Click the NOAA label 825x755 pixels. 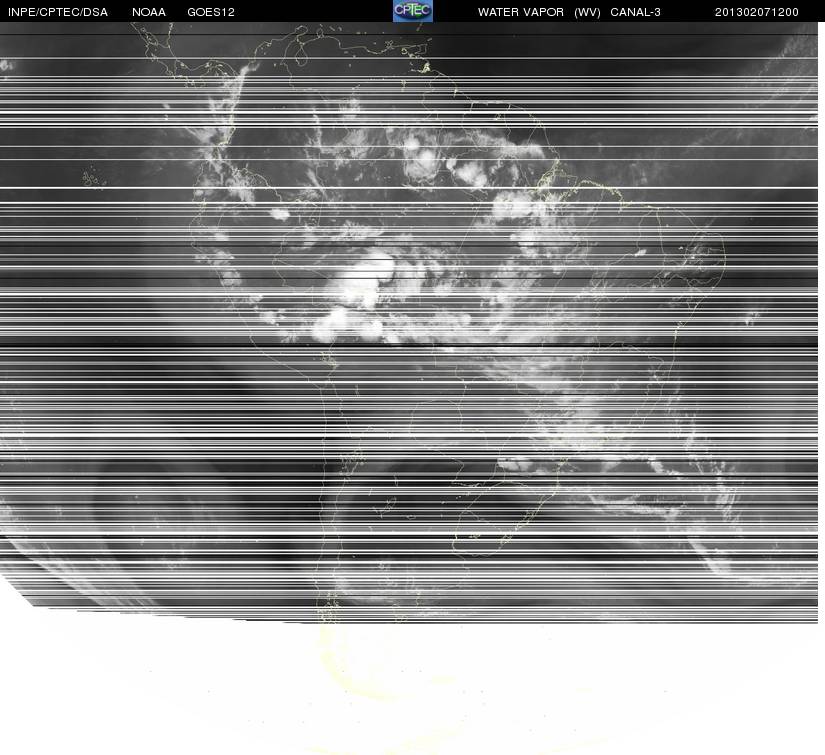pos(149,12)
